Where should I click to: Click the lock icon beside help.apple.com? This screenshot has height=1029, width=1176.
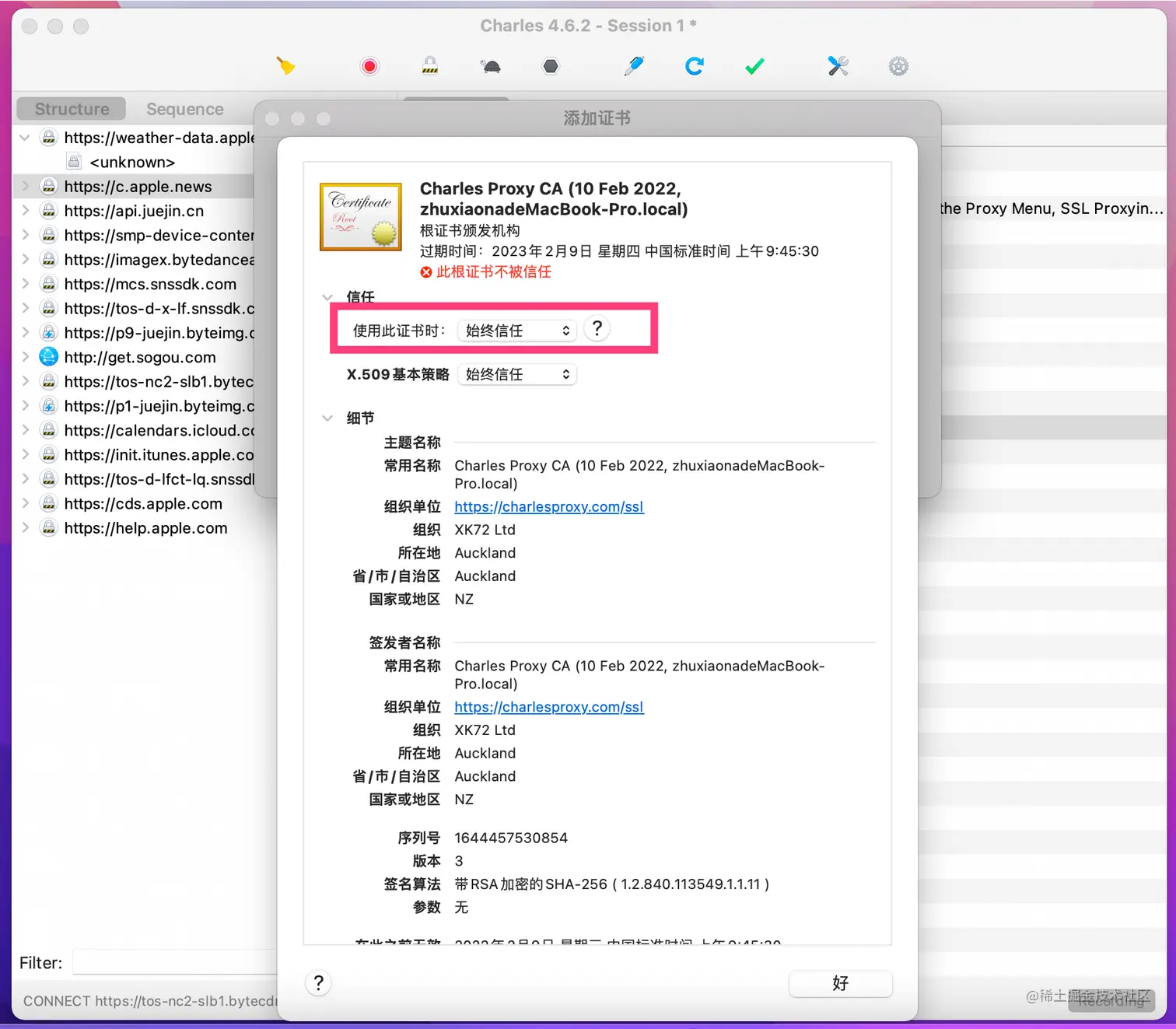(x=48, y=528)
